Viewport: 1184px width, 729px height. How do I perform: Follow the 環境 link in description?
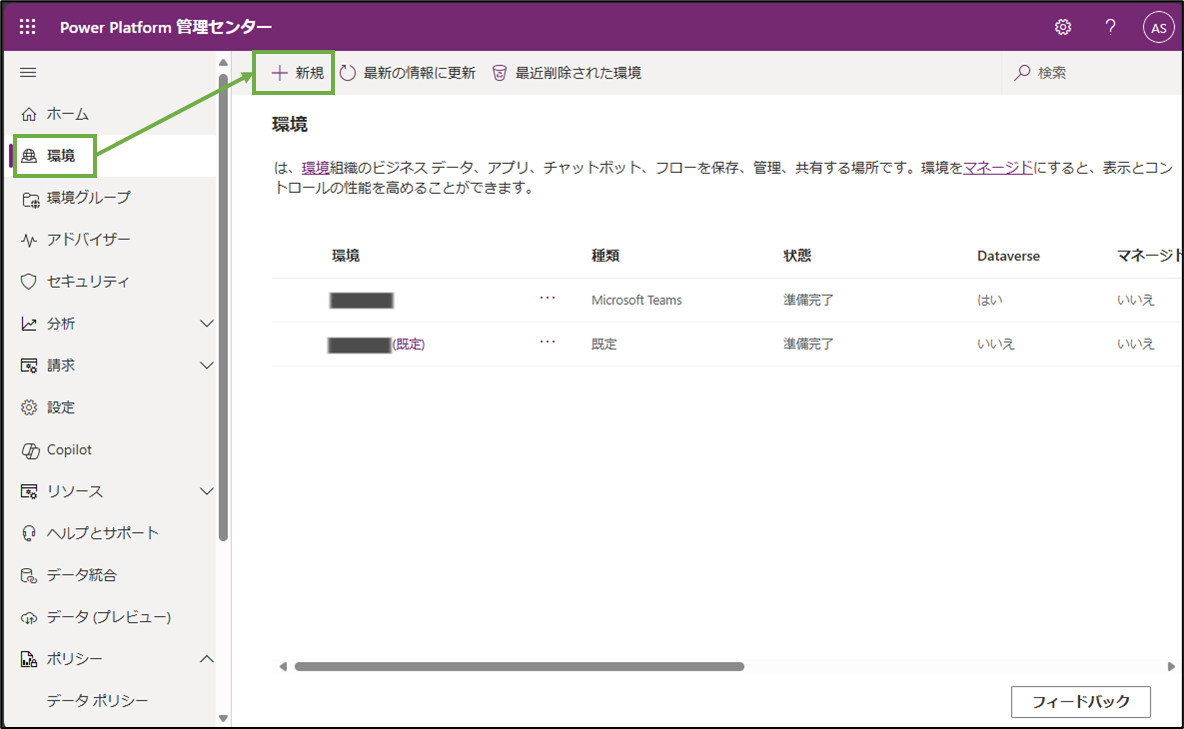(x=315, y=168)
